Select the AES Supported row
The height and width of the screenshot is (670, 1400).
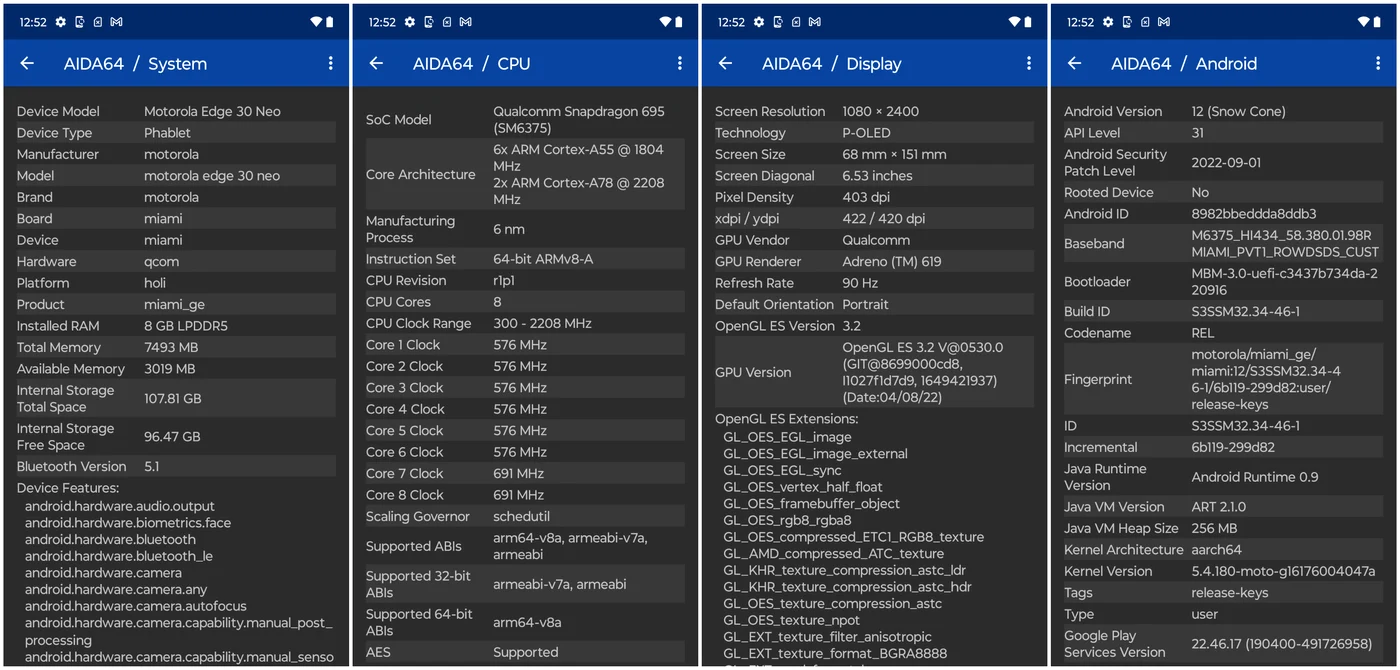[523, 652]
